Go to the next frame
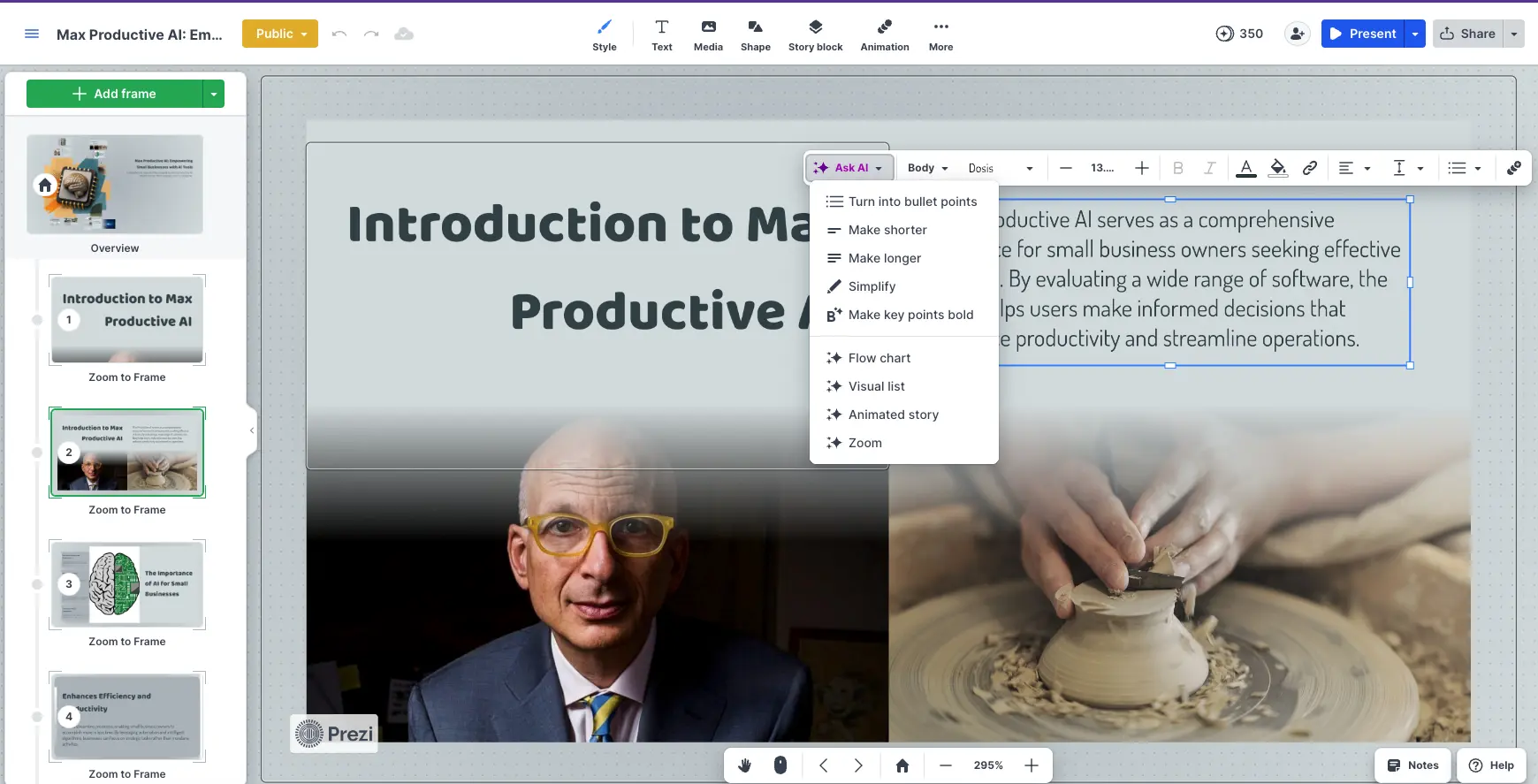Viewport: 1538px width, 784px height. point(858,765)
